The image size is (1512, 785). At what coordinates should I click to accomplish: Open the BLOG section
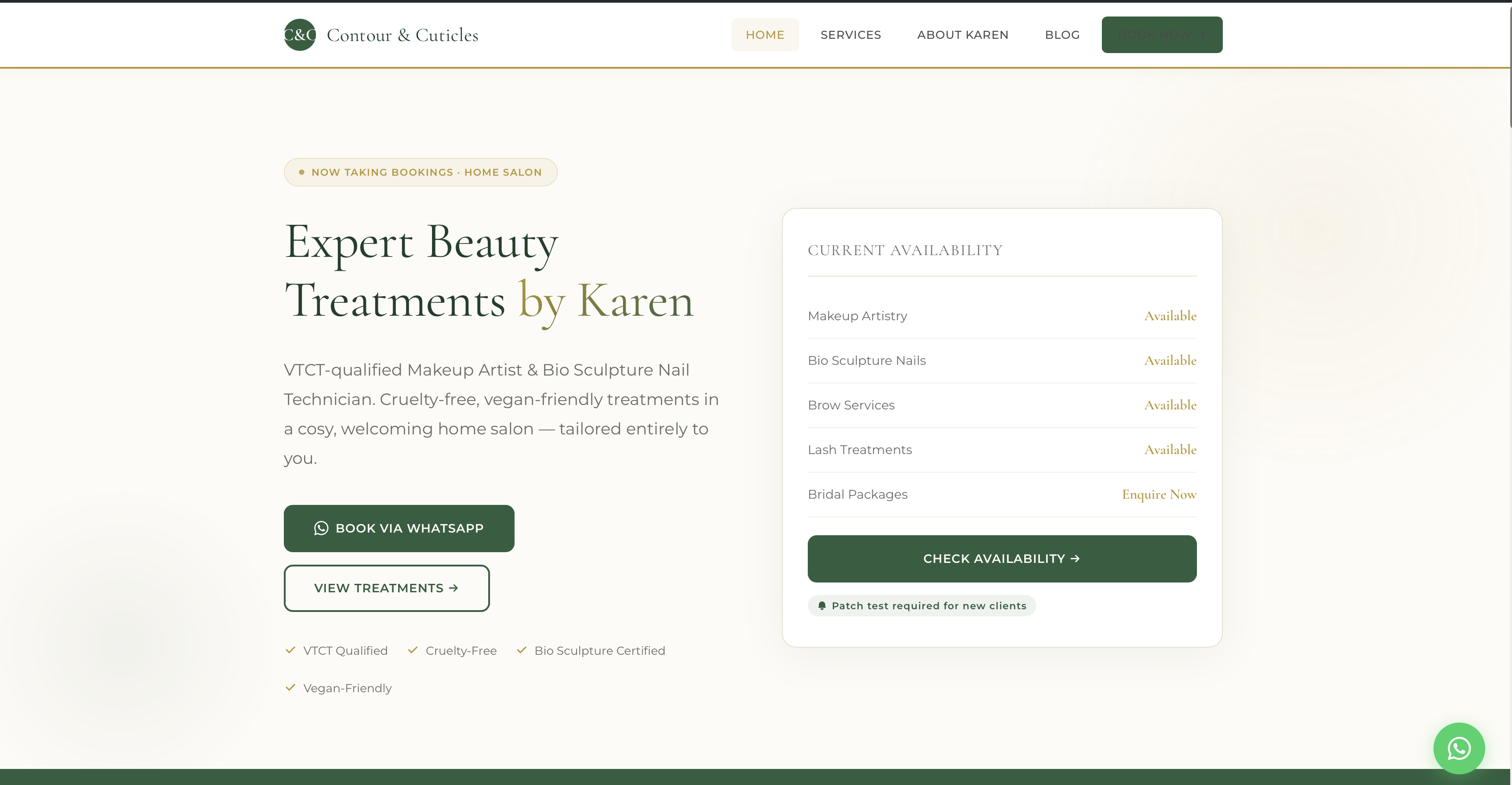[x=1062, y=35]
